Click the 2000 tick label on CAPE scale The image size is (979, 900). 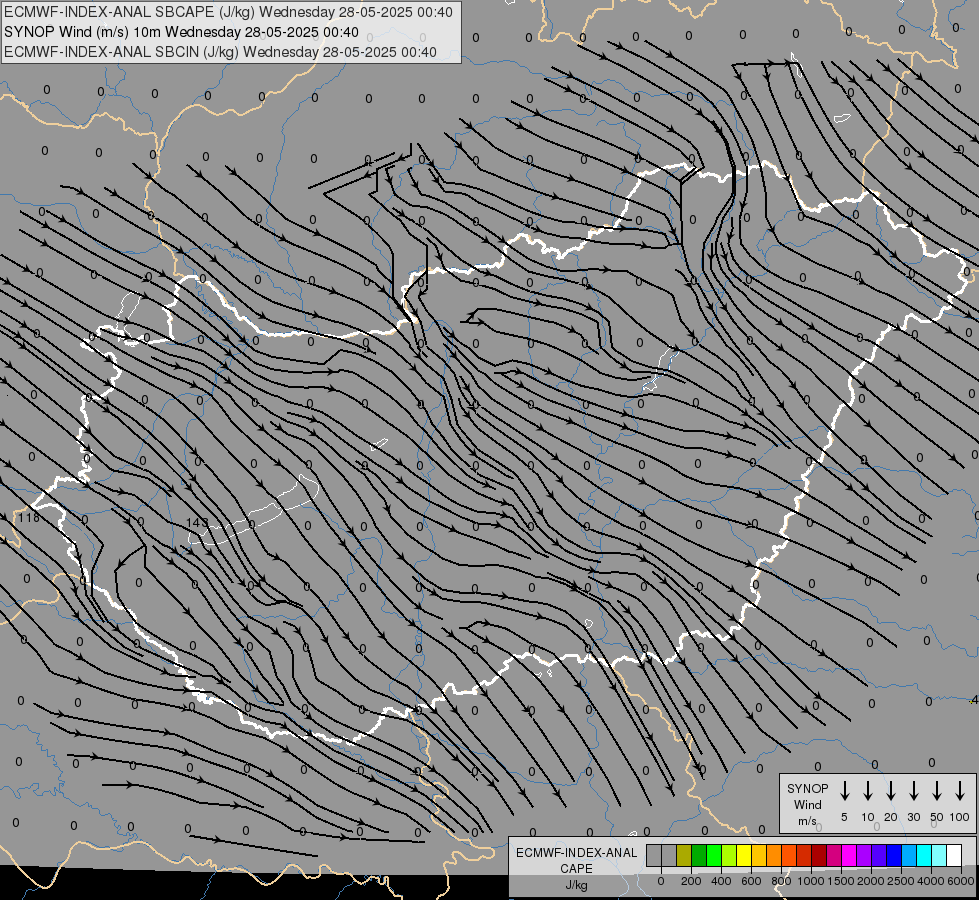[870, 881]
